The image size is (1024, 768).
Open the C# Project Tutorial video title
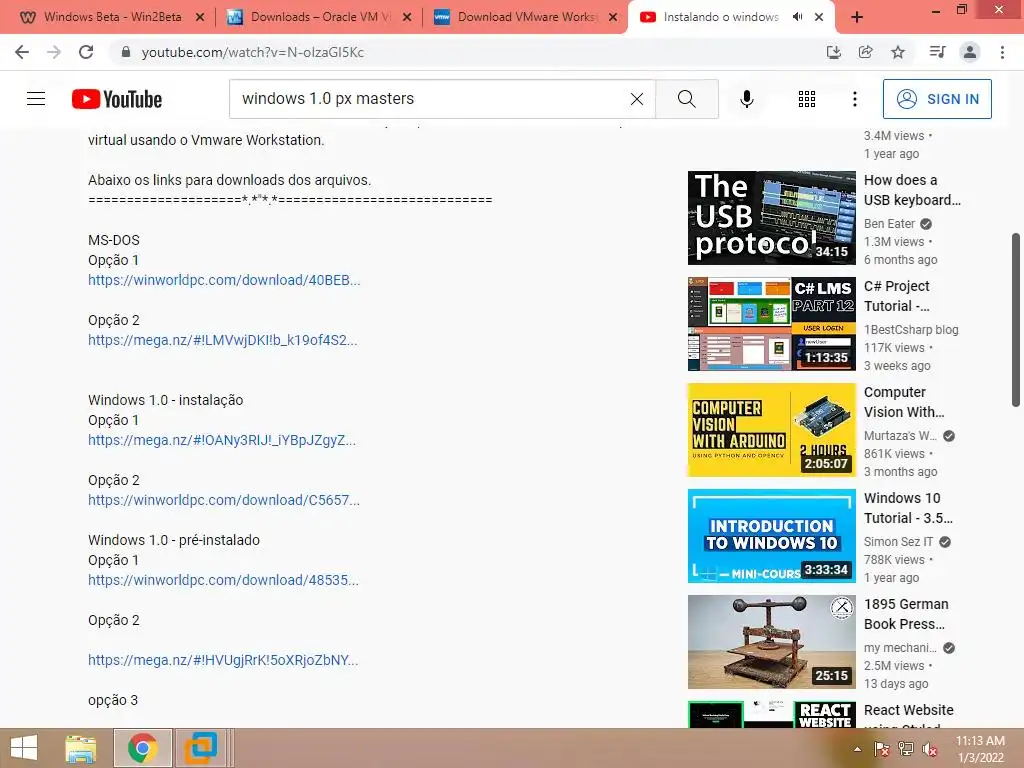[x=897, y=296]
